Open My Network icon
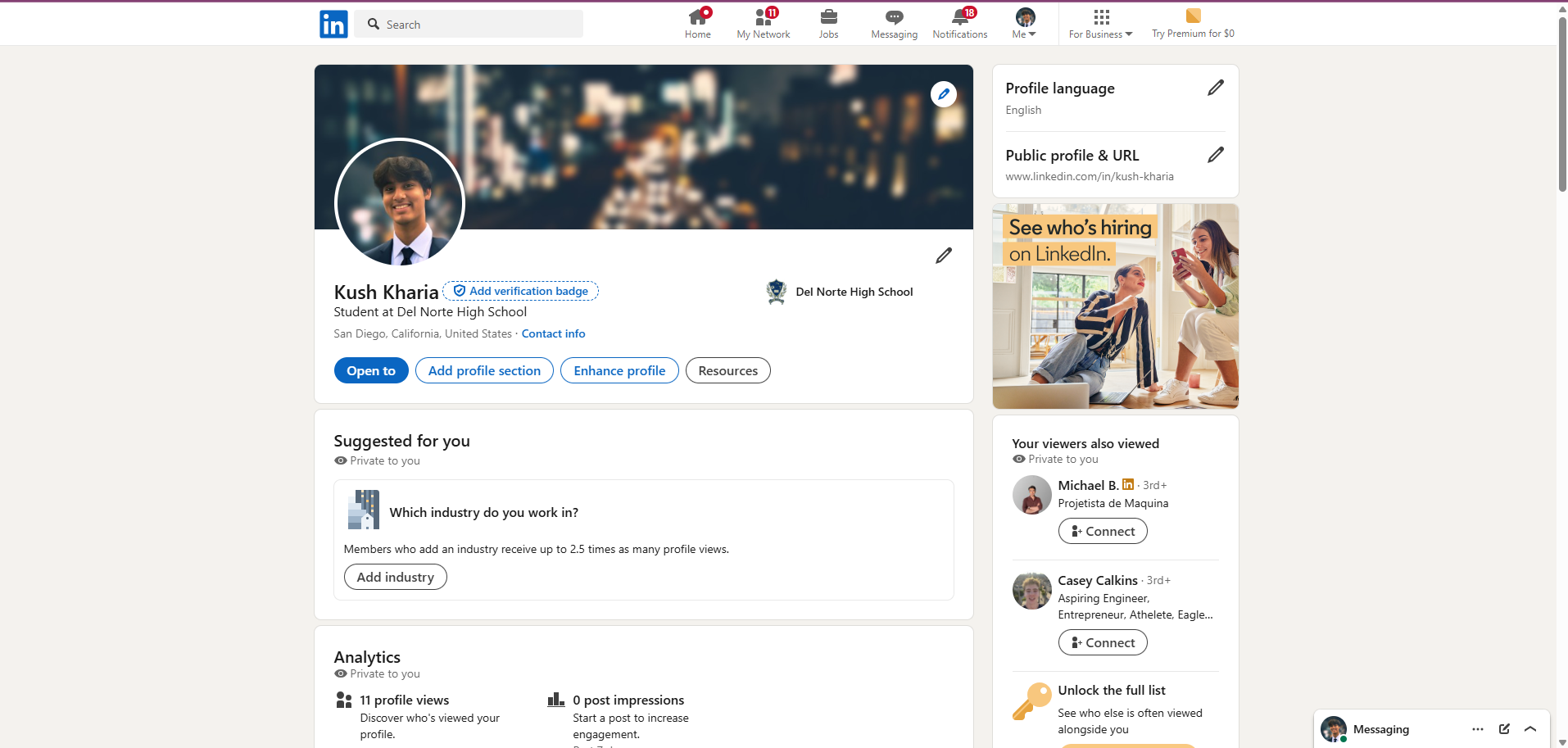 pos(764,16)
